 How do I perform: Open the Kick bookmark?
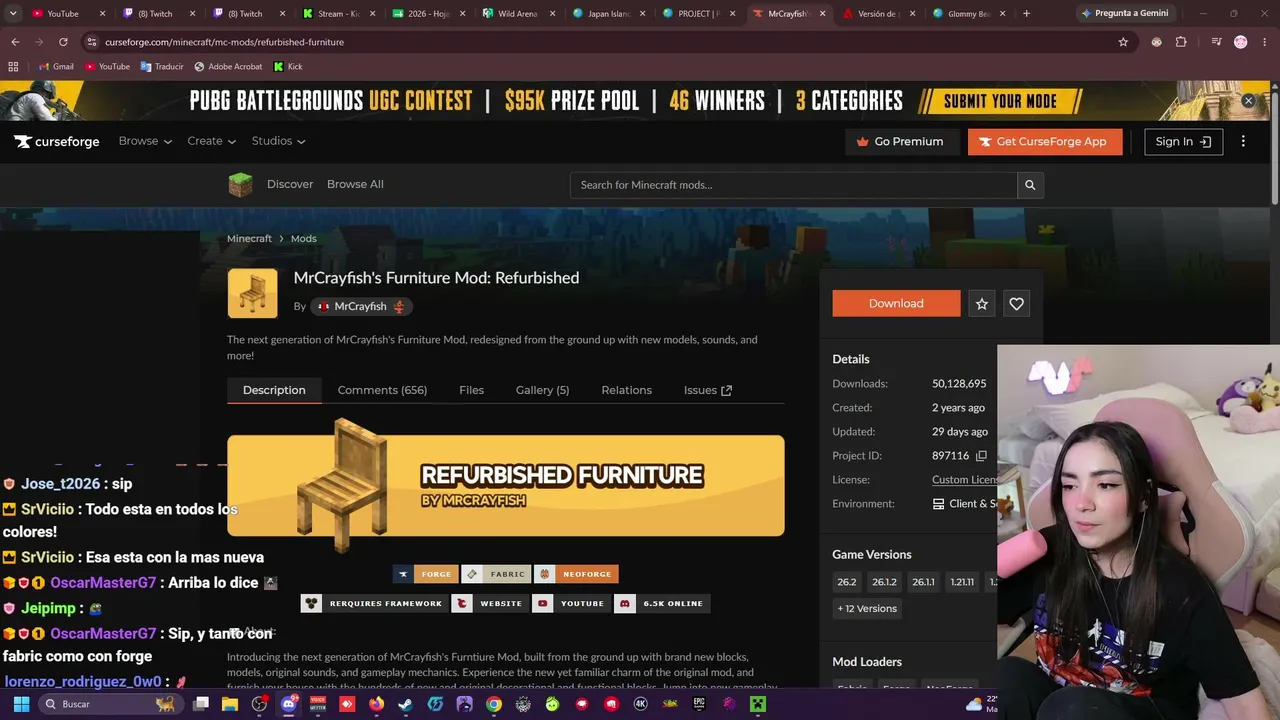coord(288,66)
